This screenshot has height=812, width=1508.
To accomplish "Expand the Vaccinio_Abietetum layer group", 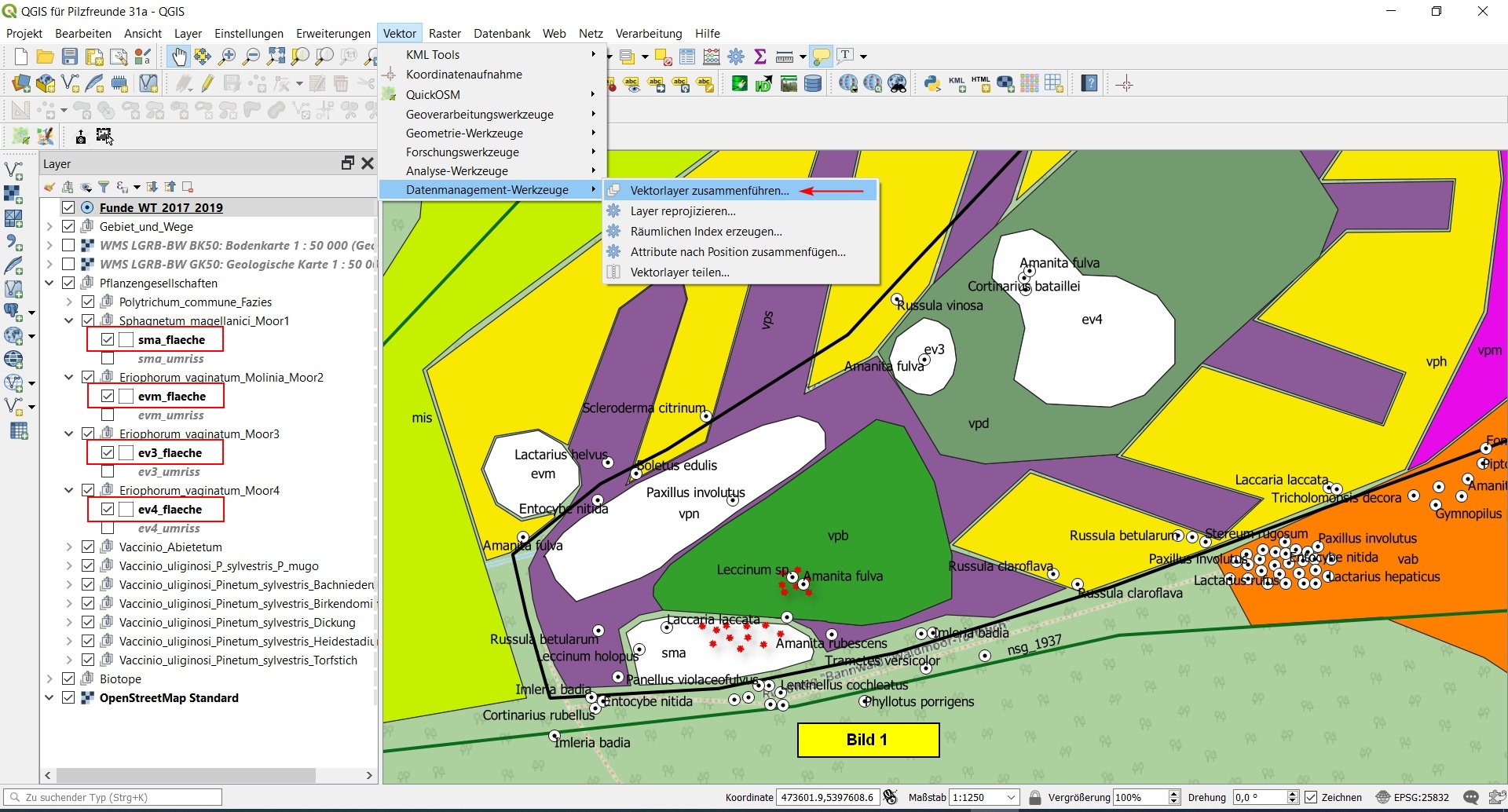I will [x=69, y=547].
